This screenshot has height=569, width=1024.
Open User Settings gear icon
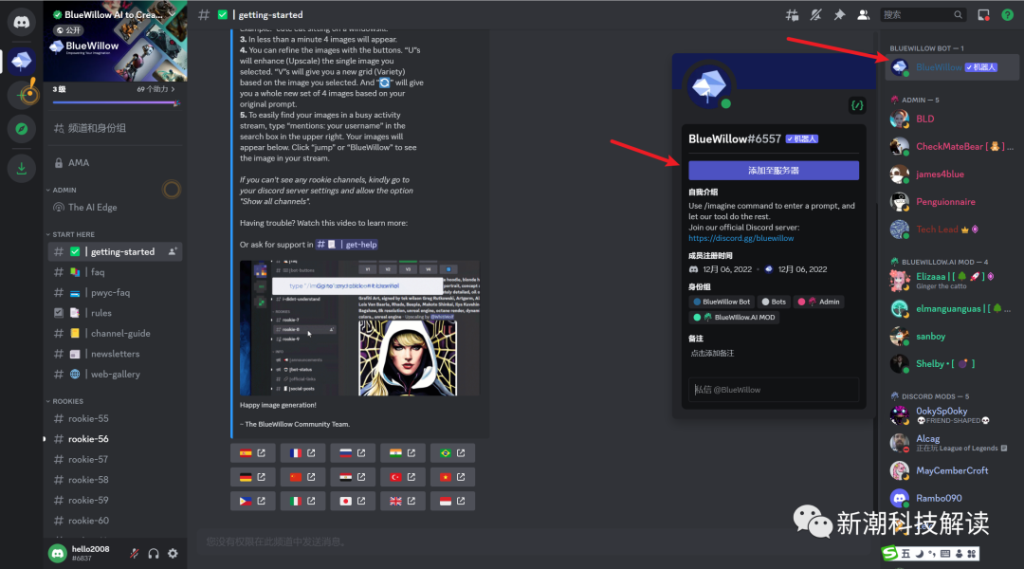tap(172, 553)
